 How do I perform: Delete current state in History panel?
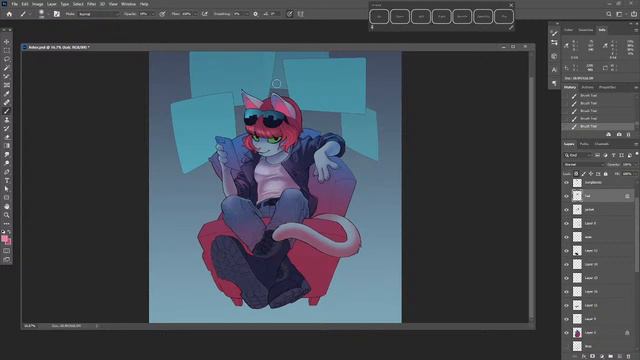(629, 134)
